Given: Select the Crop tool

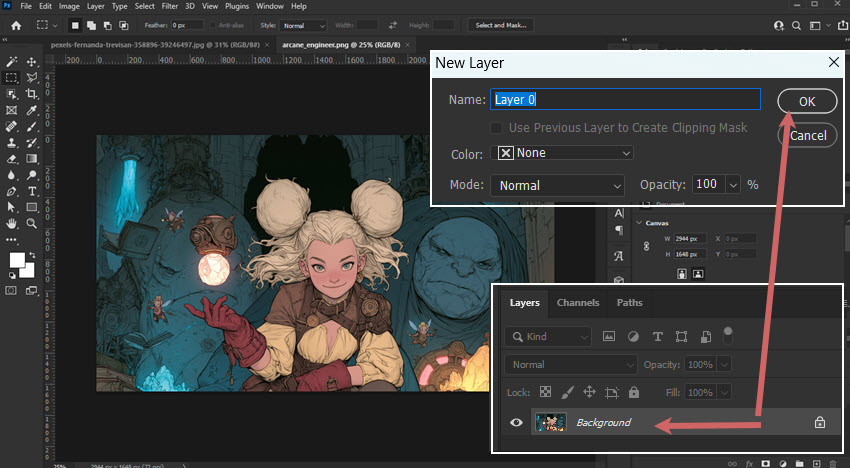Looking at the screenshot, I should pyautogui.click(x=32, y=94).
